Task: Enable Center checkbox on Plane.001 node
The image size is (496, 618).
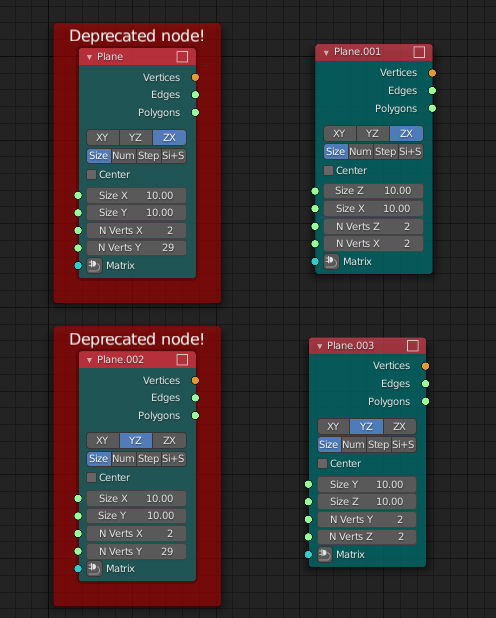Action: [328, 170]
